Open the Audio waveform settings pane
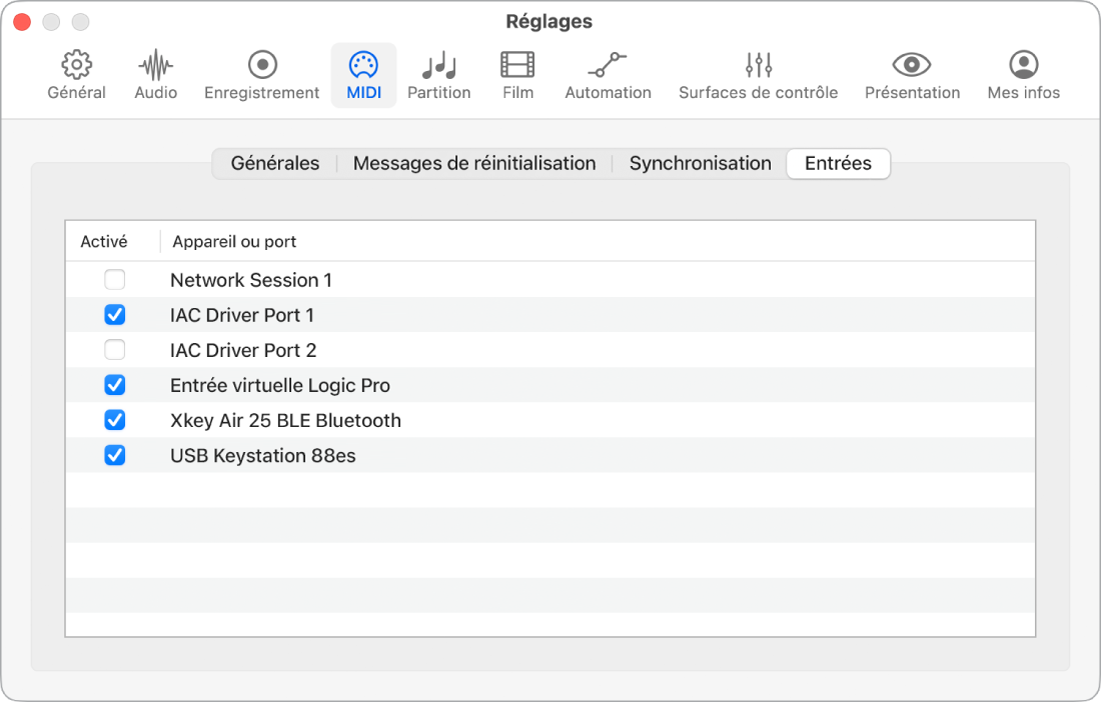The width and height of the screenshot is (1101, 702). tap(155, 66)
